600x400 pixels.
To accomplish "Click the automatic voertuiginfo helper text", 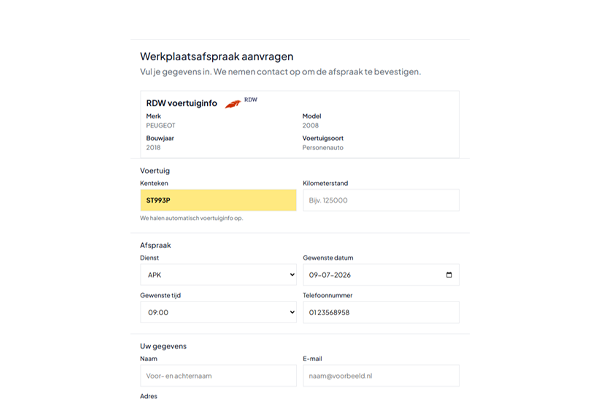I will (x=191, y=218).
